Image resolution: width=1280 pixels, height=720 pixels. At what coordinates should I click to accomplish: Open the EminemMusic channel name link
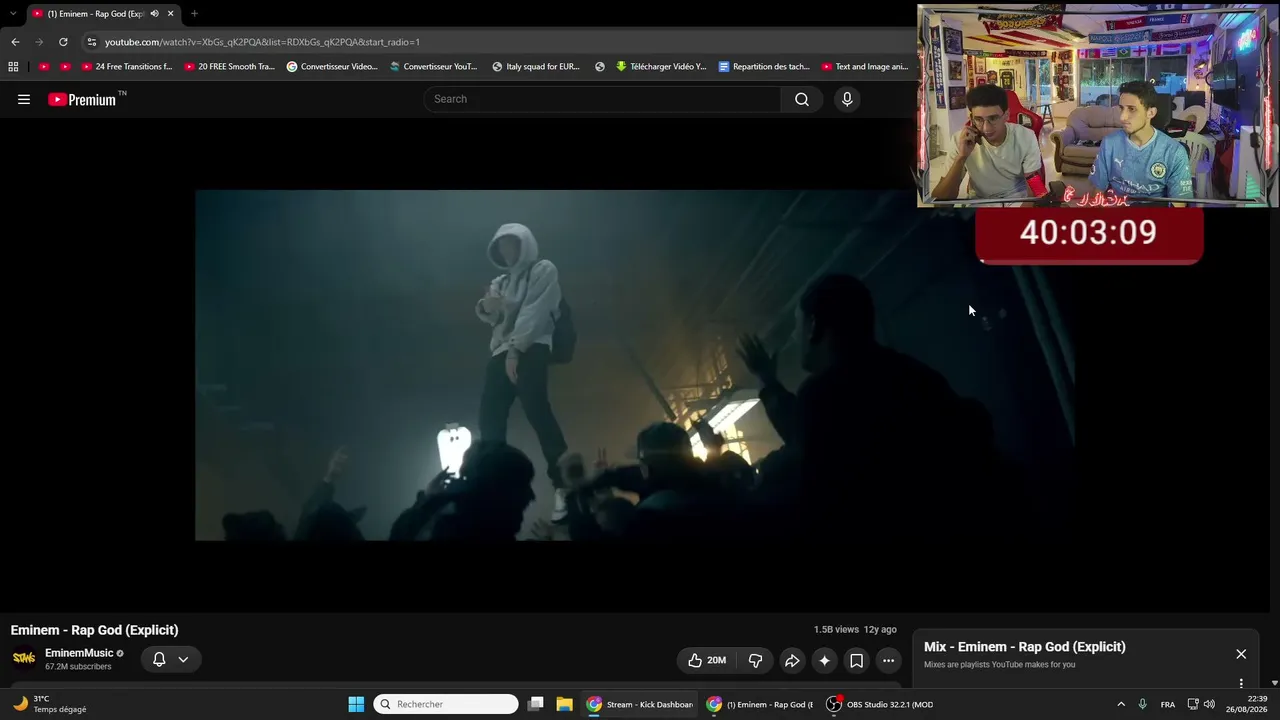[79, 653]
